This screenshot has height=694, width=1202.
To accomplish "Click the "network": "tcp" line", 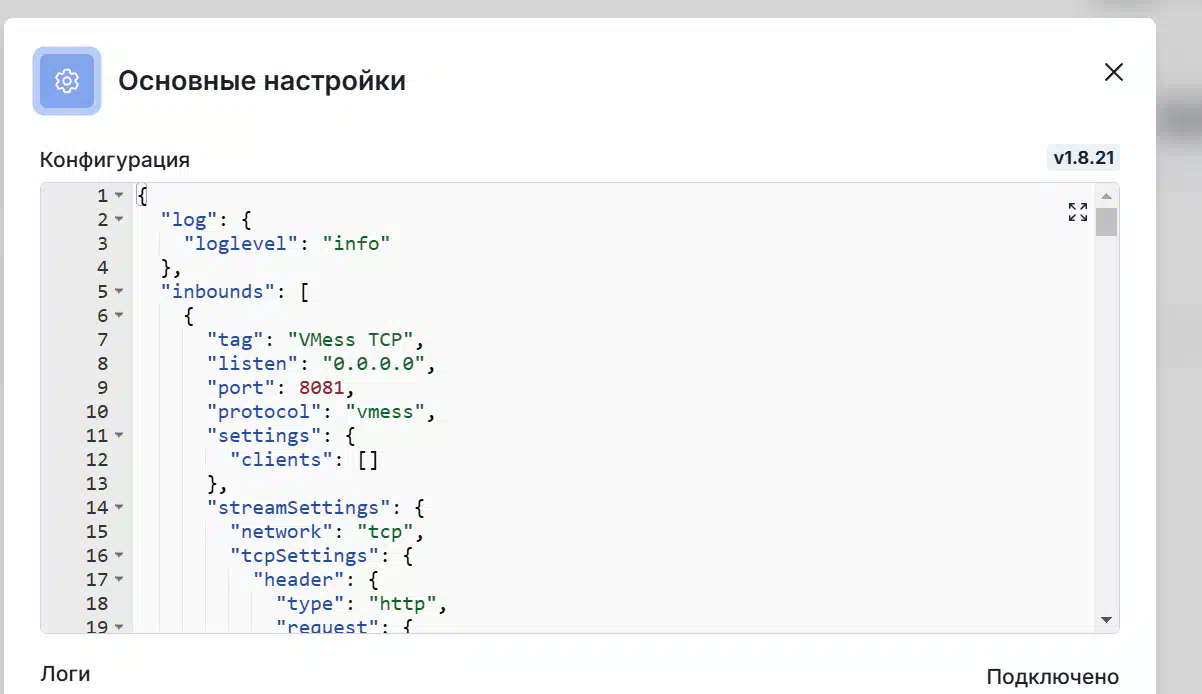I will pos(328,531).
